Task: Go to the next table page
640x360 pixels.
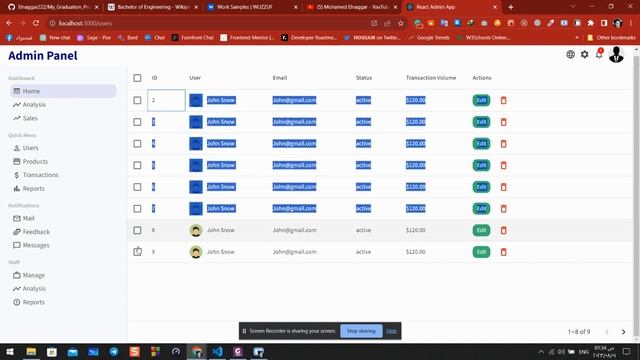Action: coord(623,332)
